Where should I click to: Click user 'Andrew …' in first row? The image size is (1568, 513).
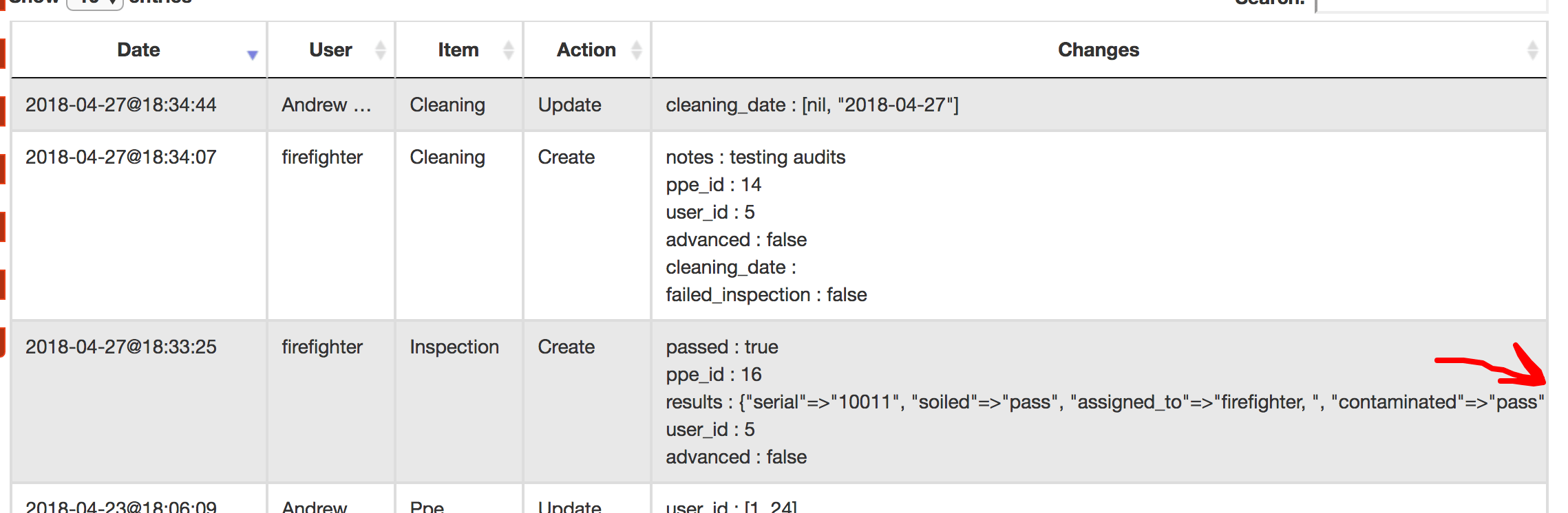click(x=326, y=105)
